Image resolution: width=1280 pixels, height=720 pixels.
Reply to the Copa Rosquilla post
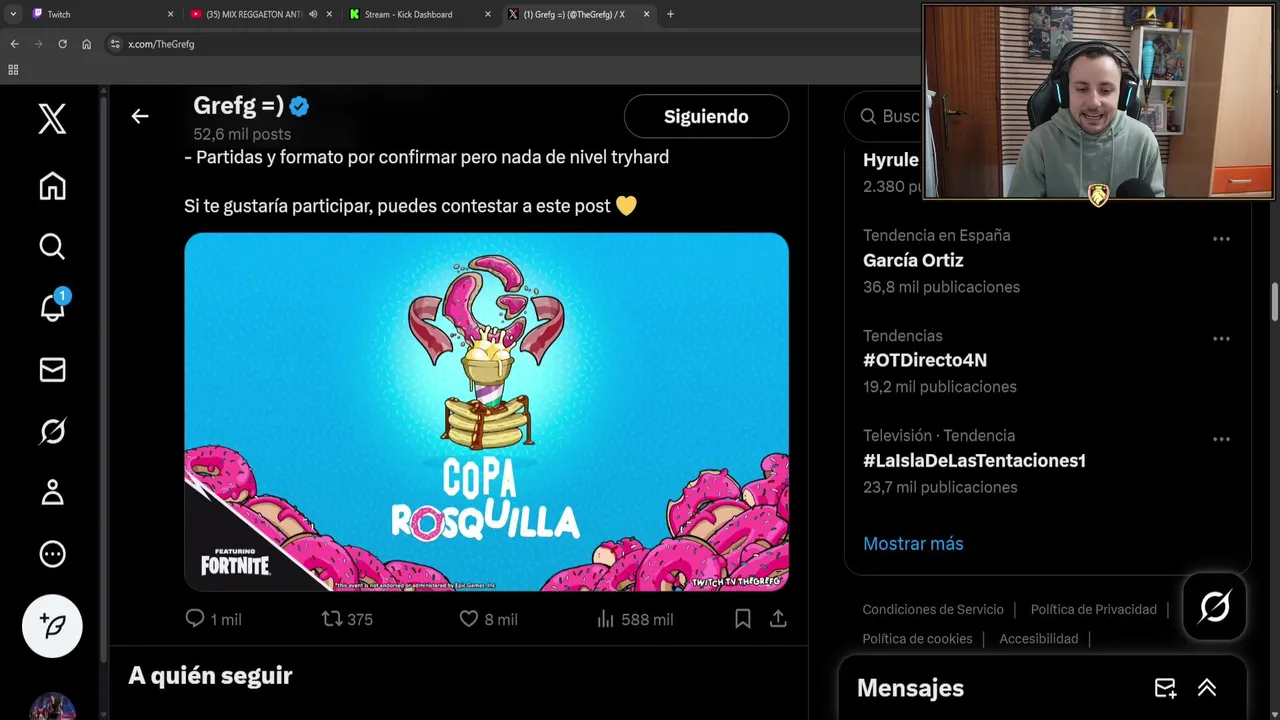point(195,619)
